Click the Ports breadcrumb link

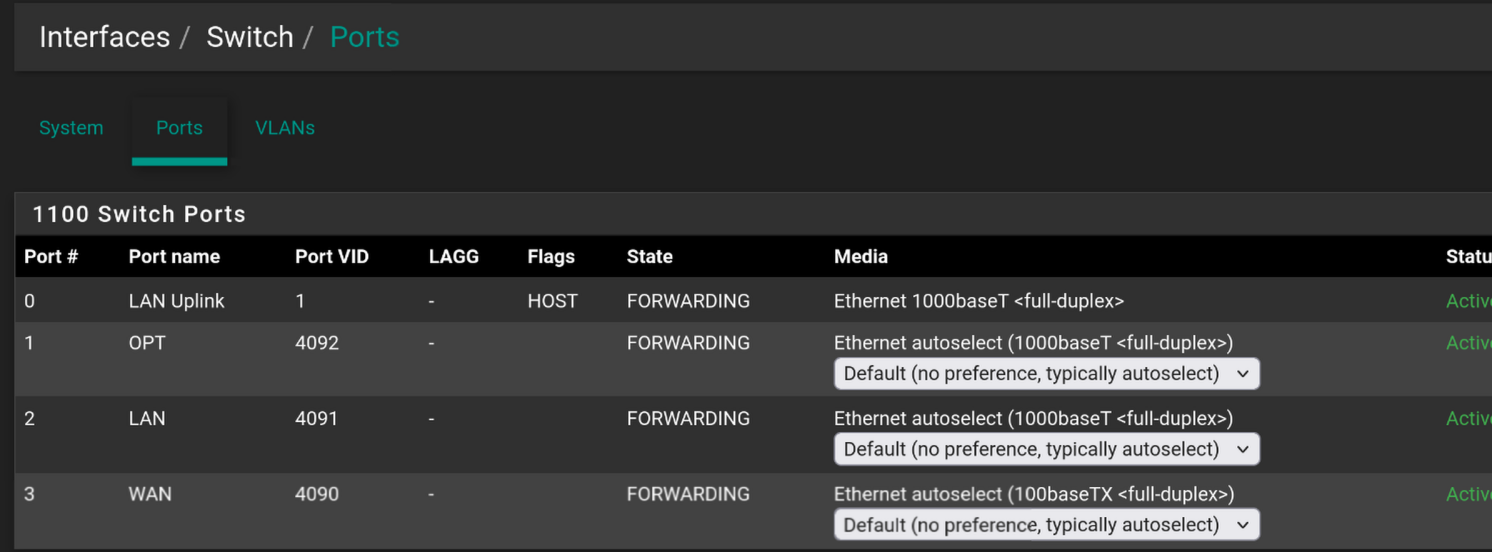(365, 37)
